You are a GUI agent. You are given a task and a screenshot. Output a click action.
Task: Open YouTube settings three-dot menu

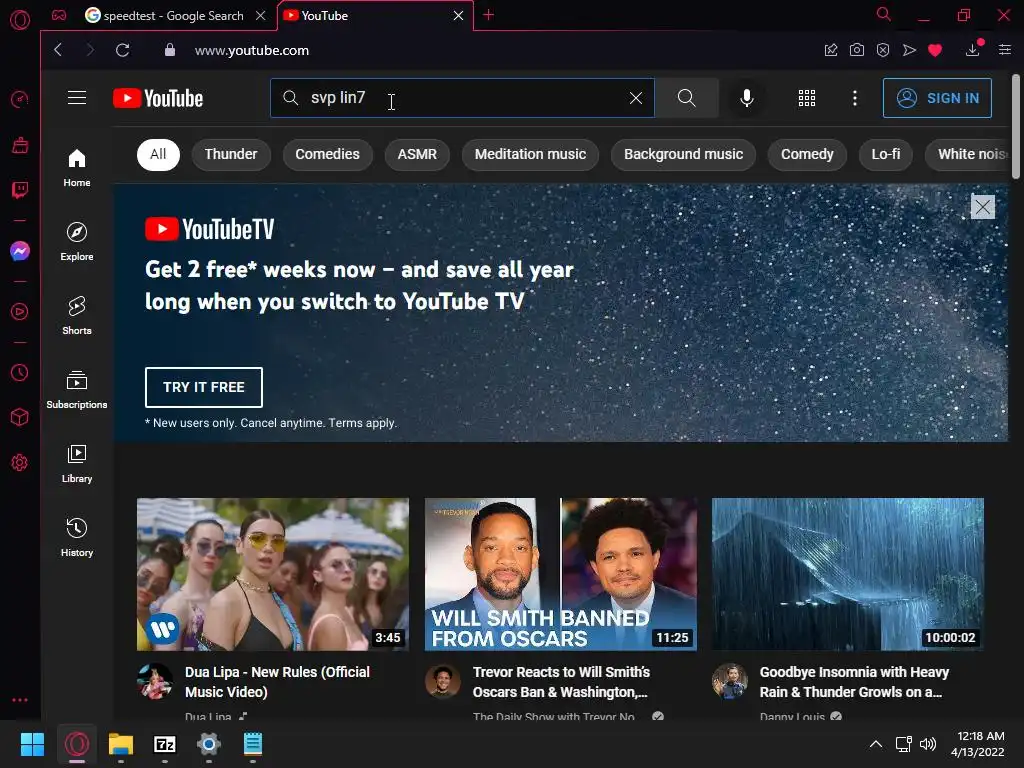(855, 98)
